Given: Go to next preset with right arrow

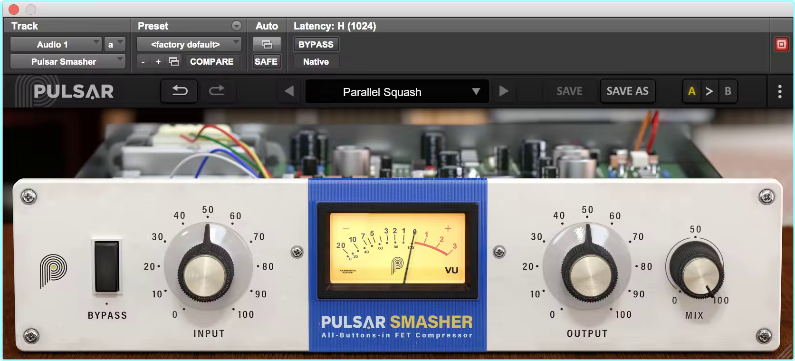Looking at the screenshot, I should (x=503, y=91).
